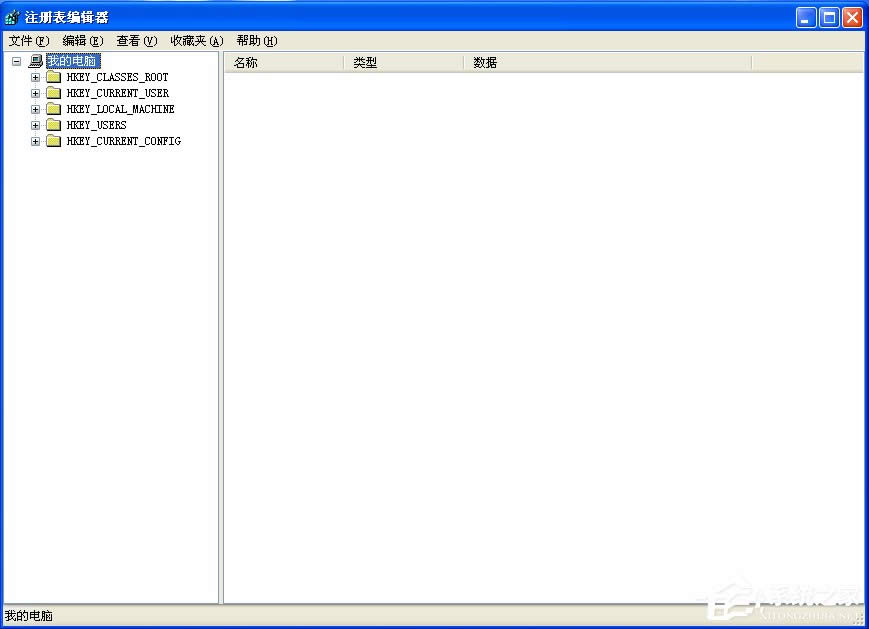Expand HKEY_USERS with its plus box
Viewport: 869px width, 629px height.
point(35,125)
